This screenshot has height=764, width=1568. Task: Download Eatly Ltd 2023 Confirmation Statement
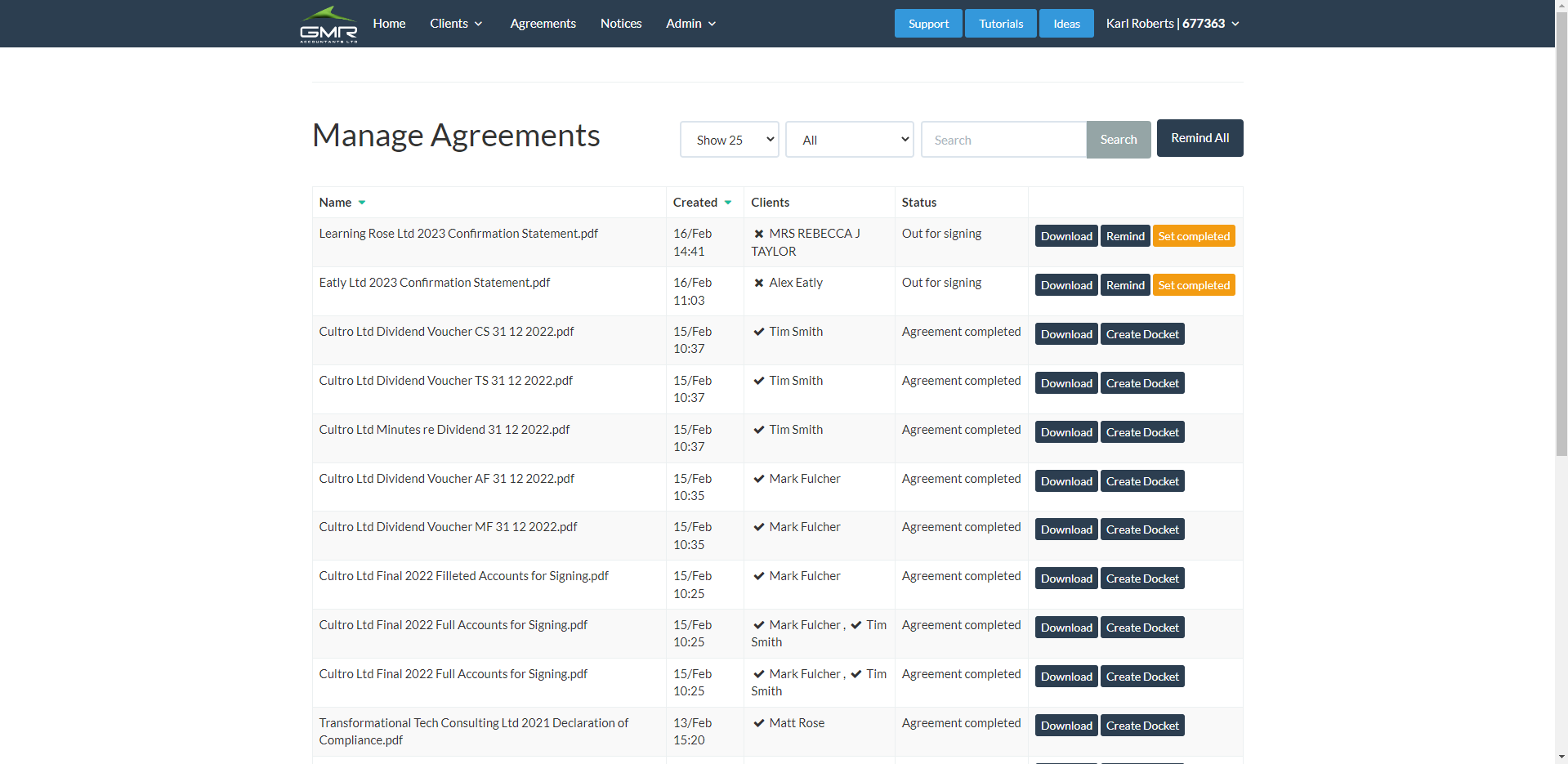coord(1066,285)
